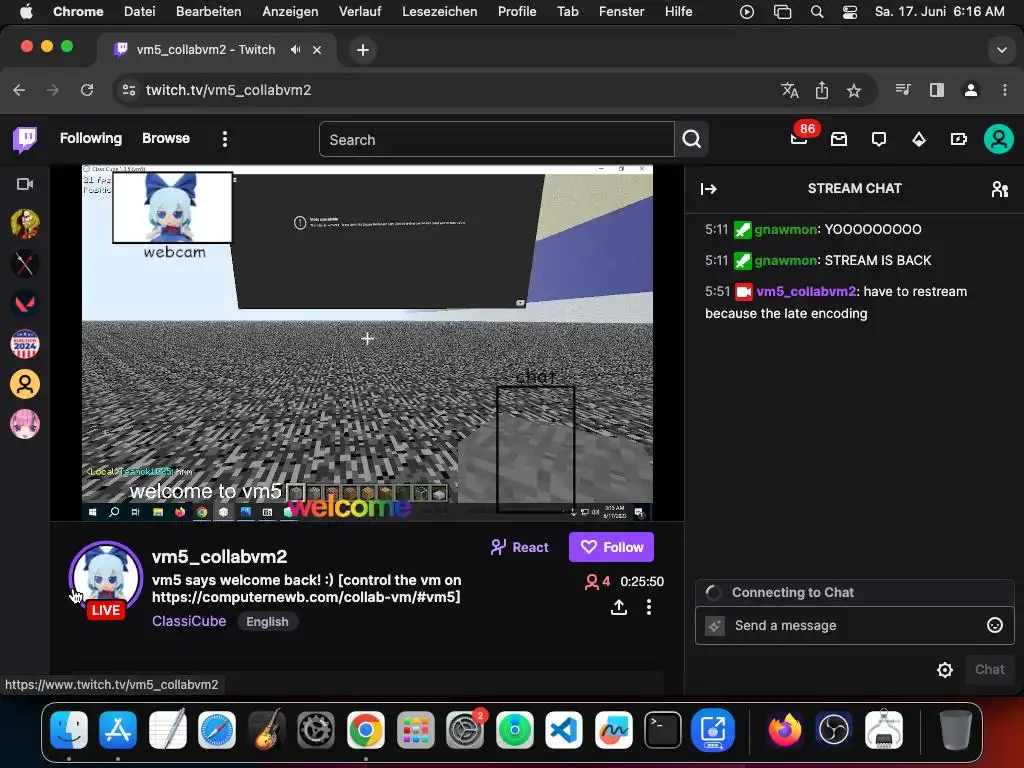Collapse the stream chat panel

(709, 189)
